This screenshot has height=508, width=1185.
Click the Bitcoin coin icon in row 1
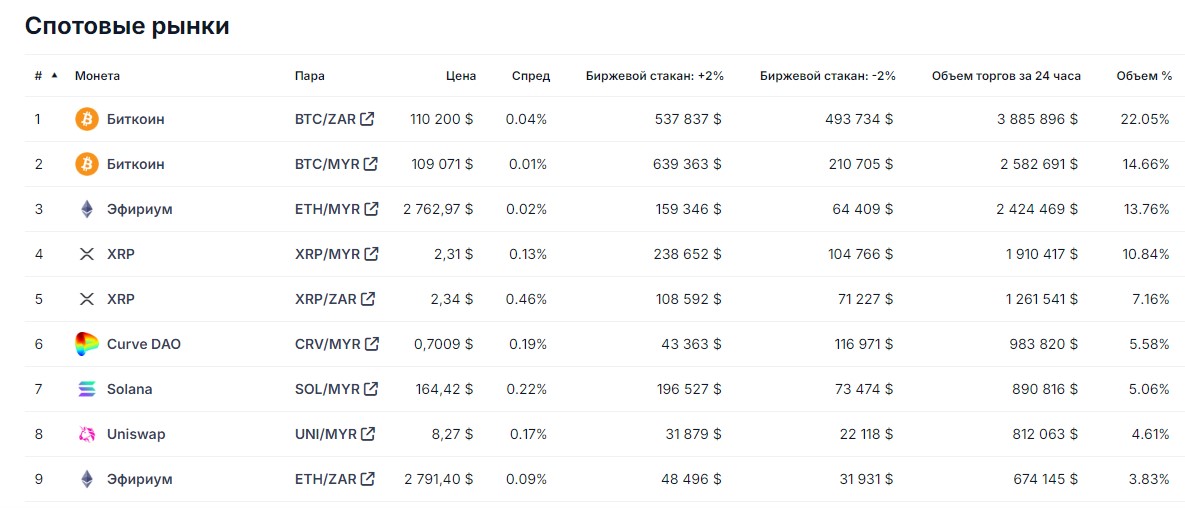[x=87, y=119]
